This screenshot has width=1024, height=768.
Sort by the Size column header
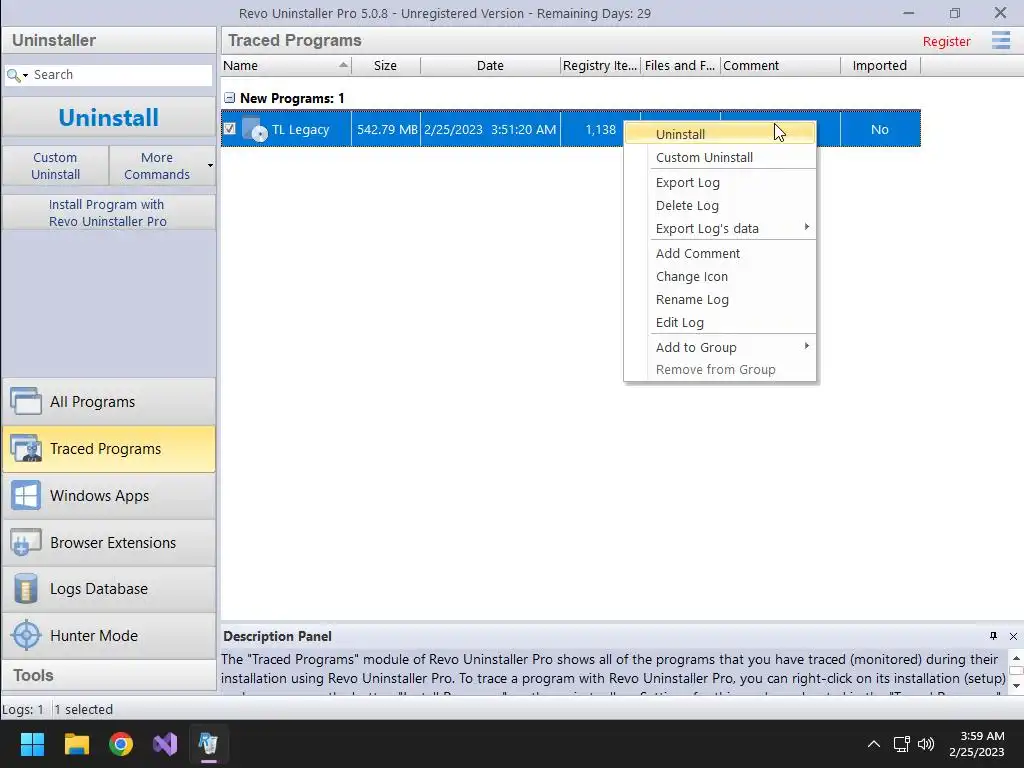point(385,65)
